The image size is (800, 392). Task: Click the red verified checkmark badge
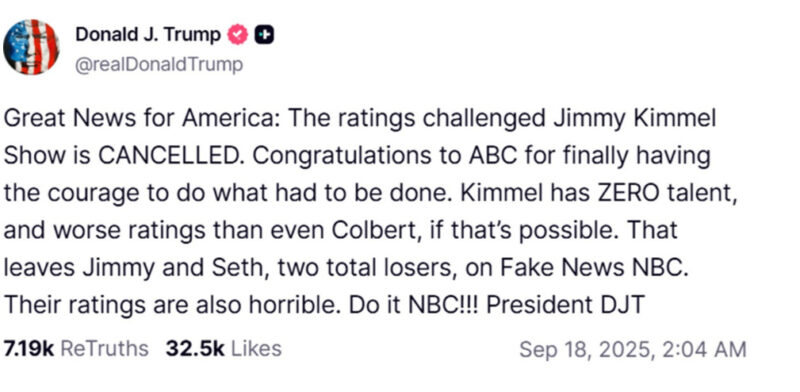237,35
